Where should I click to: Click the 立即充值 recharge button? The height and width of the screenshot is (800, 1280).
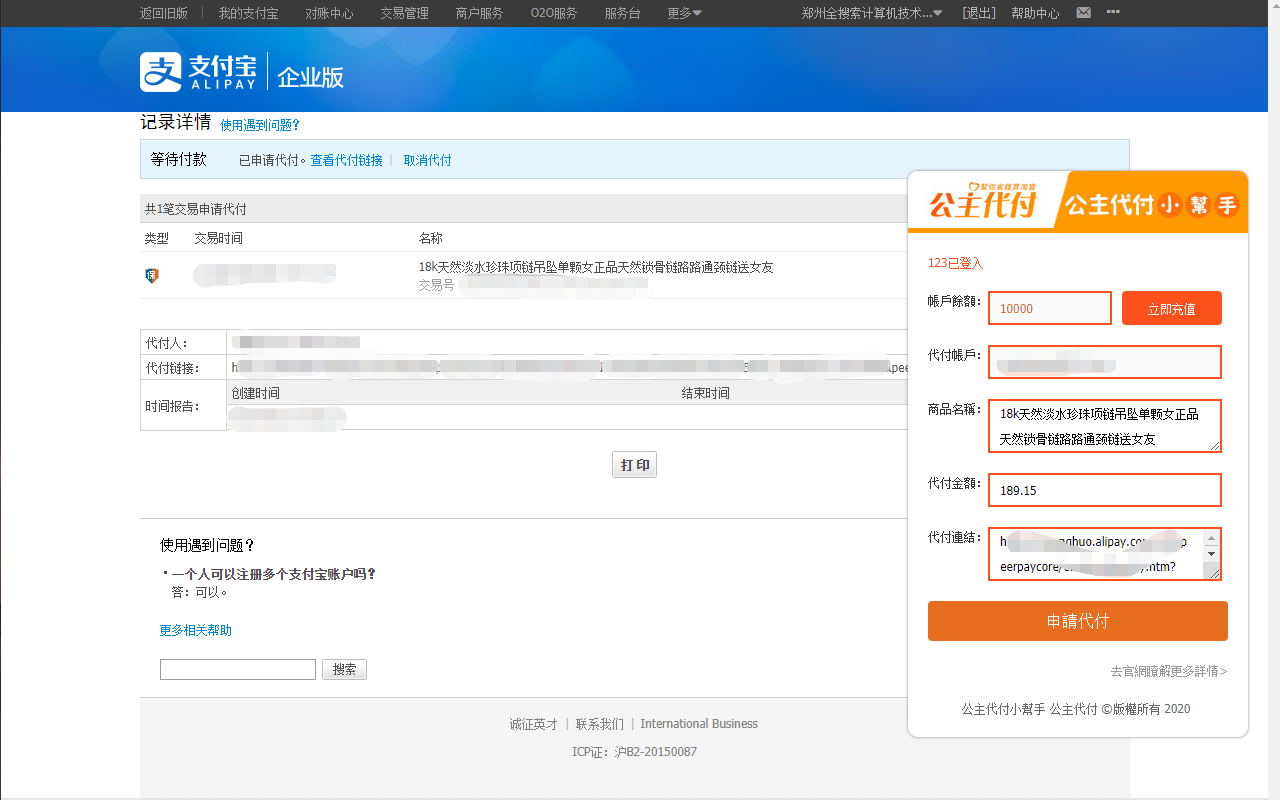coord(1171,309)
